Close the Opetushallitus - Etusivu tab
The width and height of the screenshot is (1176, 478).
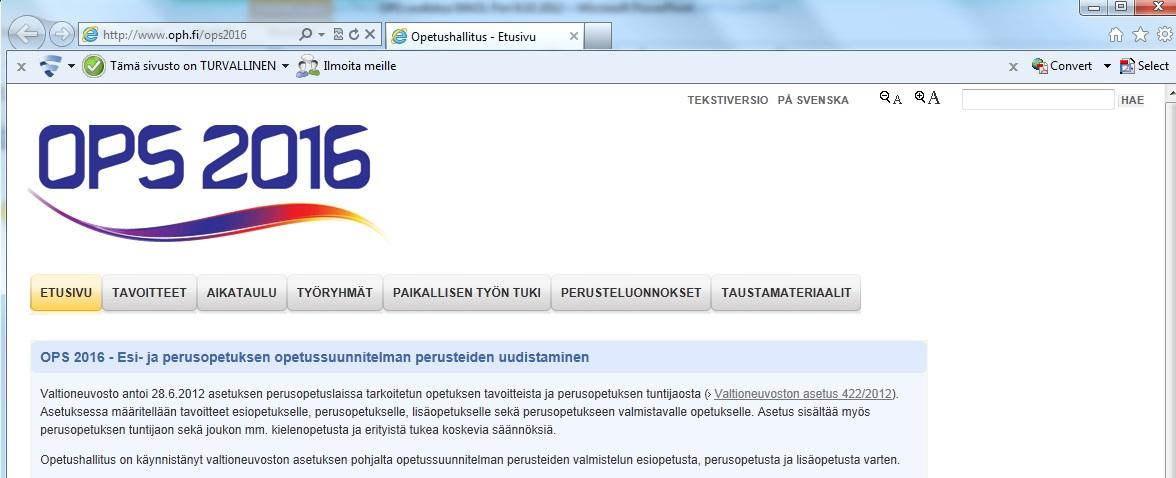tap(574, 36)
